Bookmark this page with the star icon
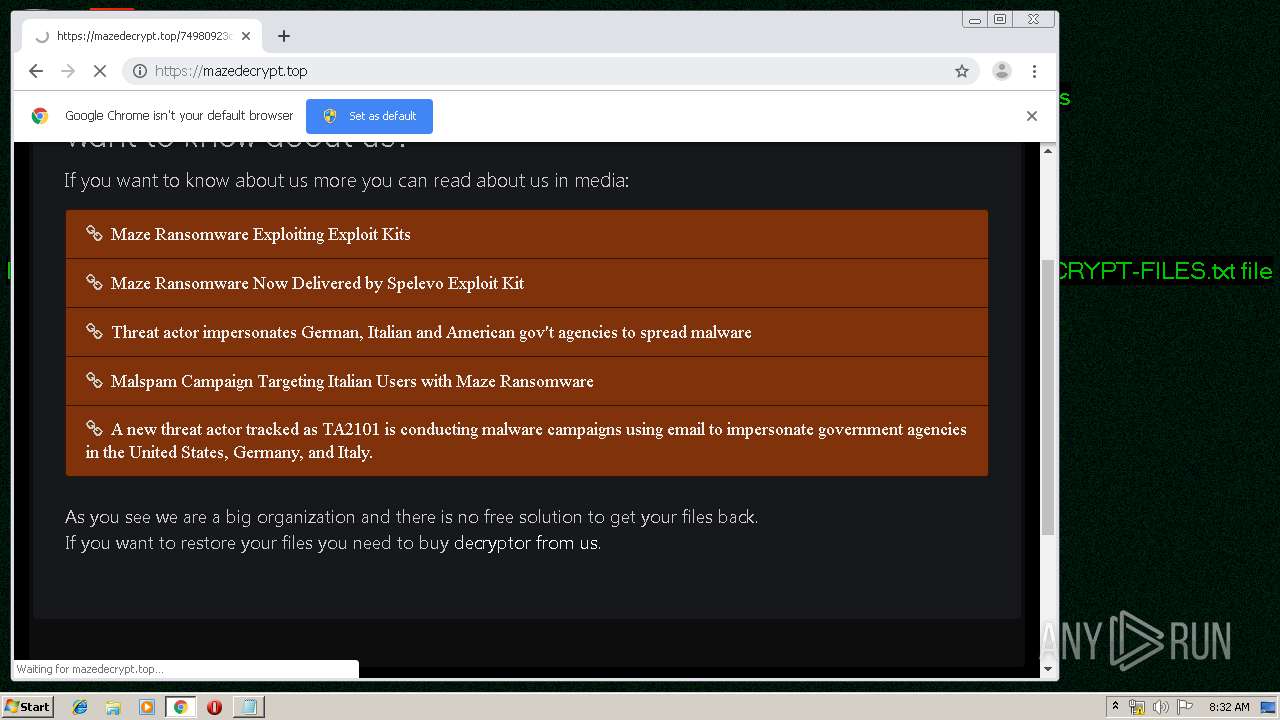 click(x=962, y=71)
